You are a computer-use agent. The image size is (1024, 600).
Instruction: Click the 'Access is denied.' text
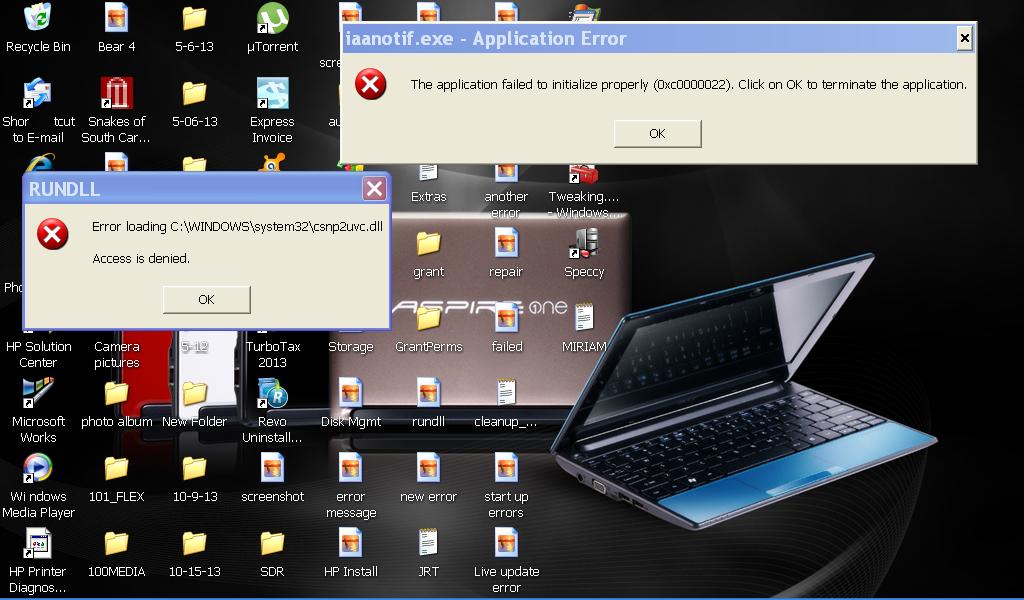141,259
